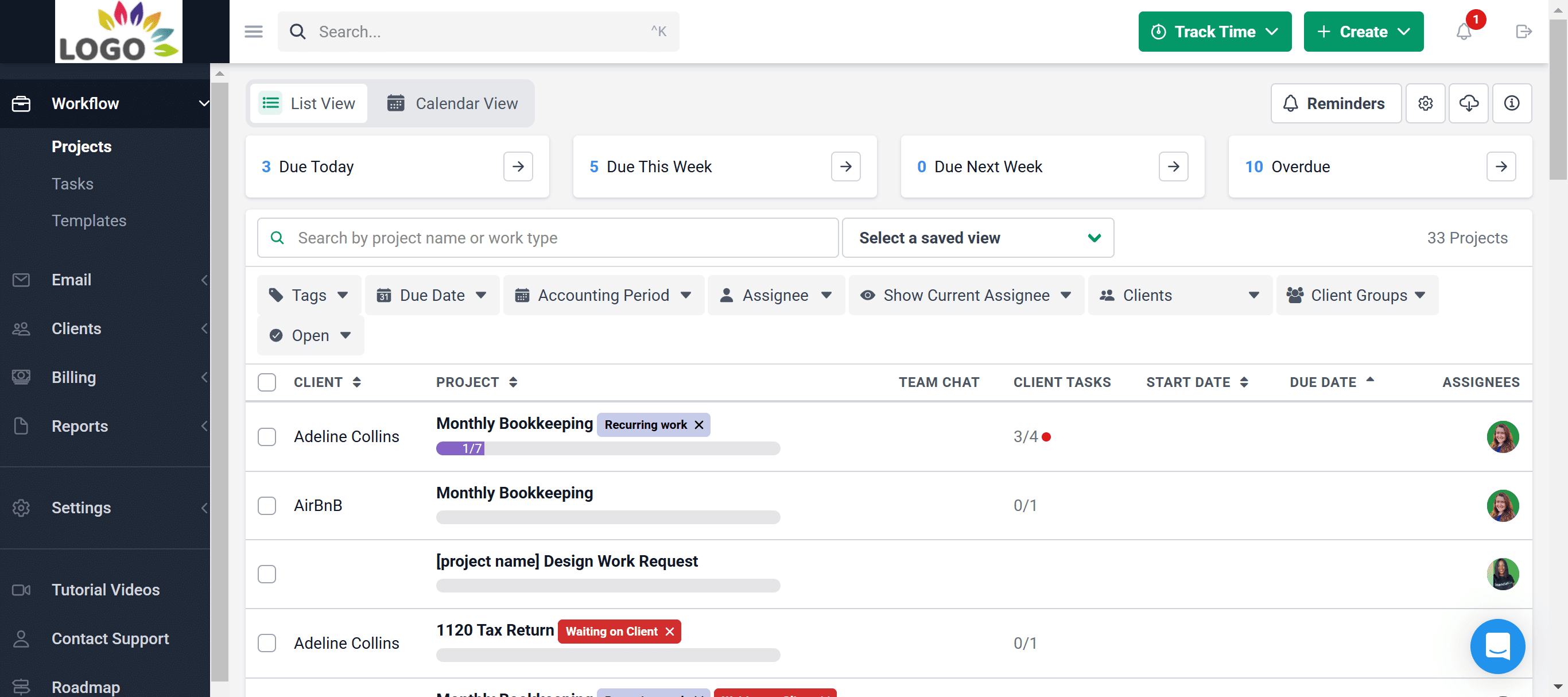This screenshot has height=697, width=1568.
Task: Open the chat support bubble
Action: (1497, 646)
